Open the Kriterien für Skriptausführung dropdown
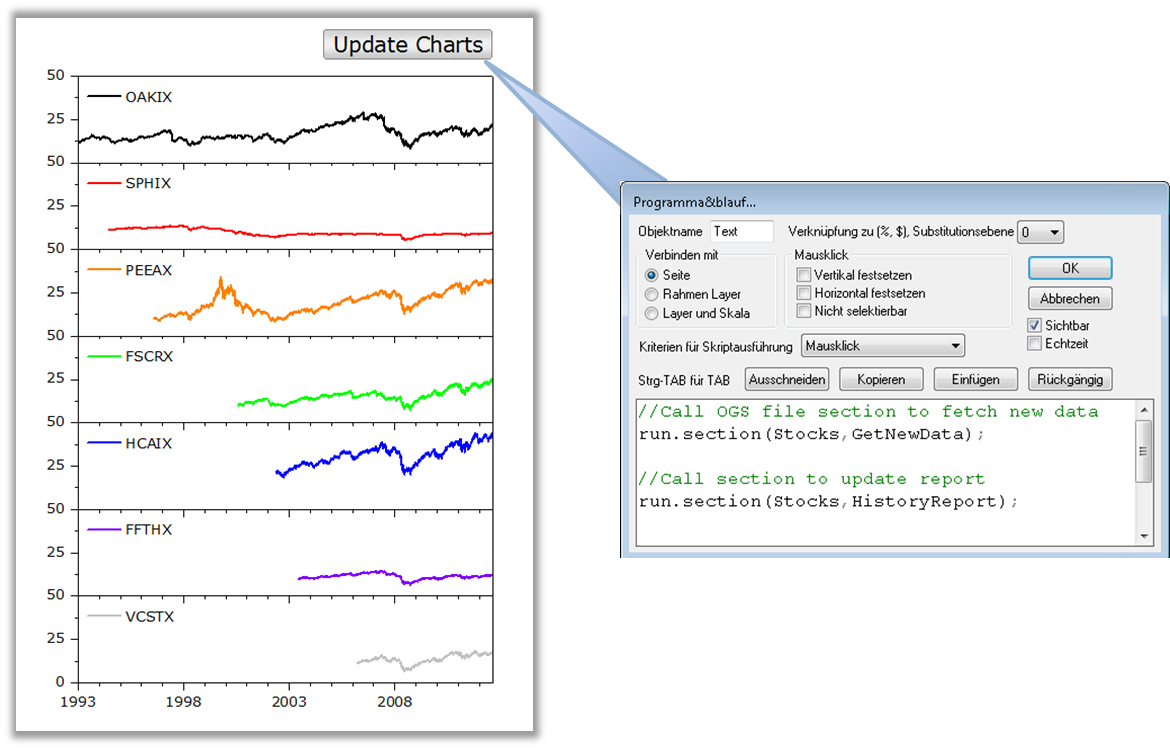Image resolution: width=1170 pixels, height=749 pixels. coord(883,346)
